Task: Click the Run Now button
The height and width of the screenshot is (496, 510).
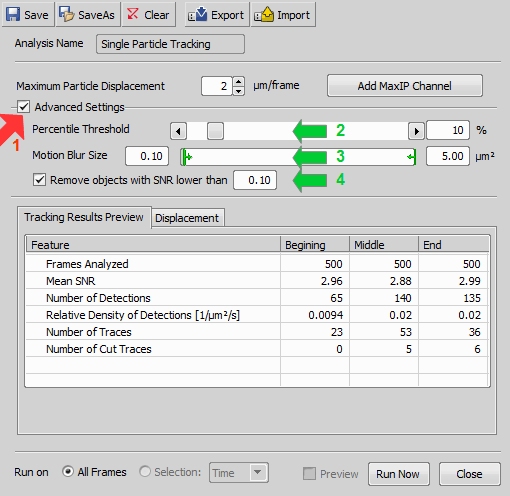Action: 399,474
